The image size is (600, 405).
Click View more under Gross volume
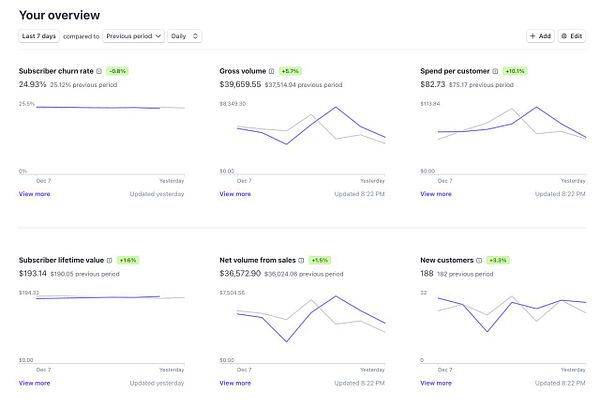point(235,194)
